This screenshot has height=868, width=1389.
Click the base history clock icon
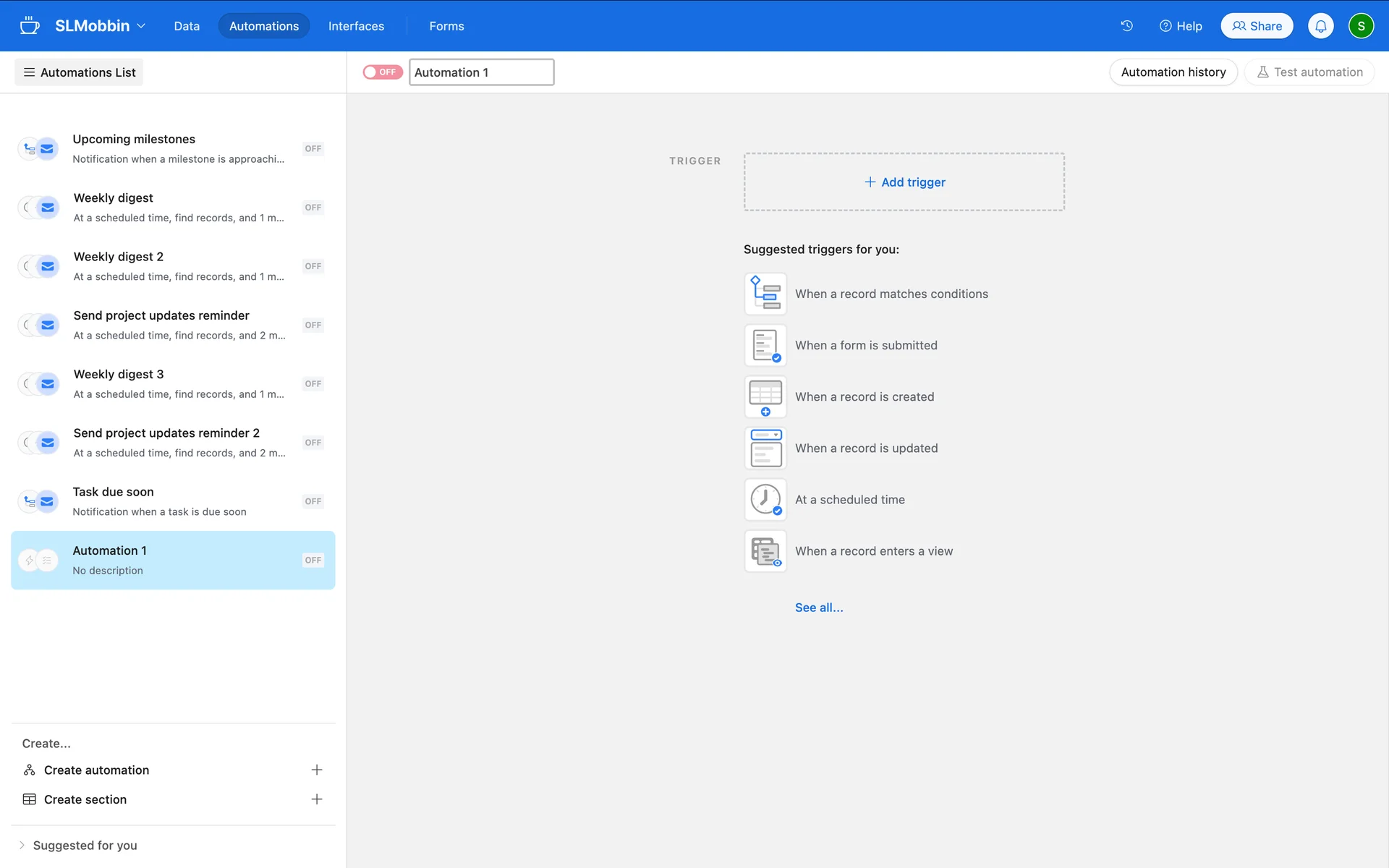[x=1126, y=26]
